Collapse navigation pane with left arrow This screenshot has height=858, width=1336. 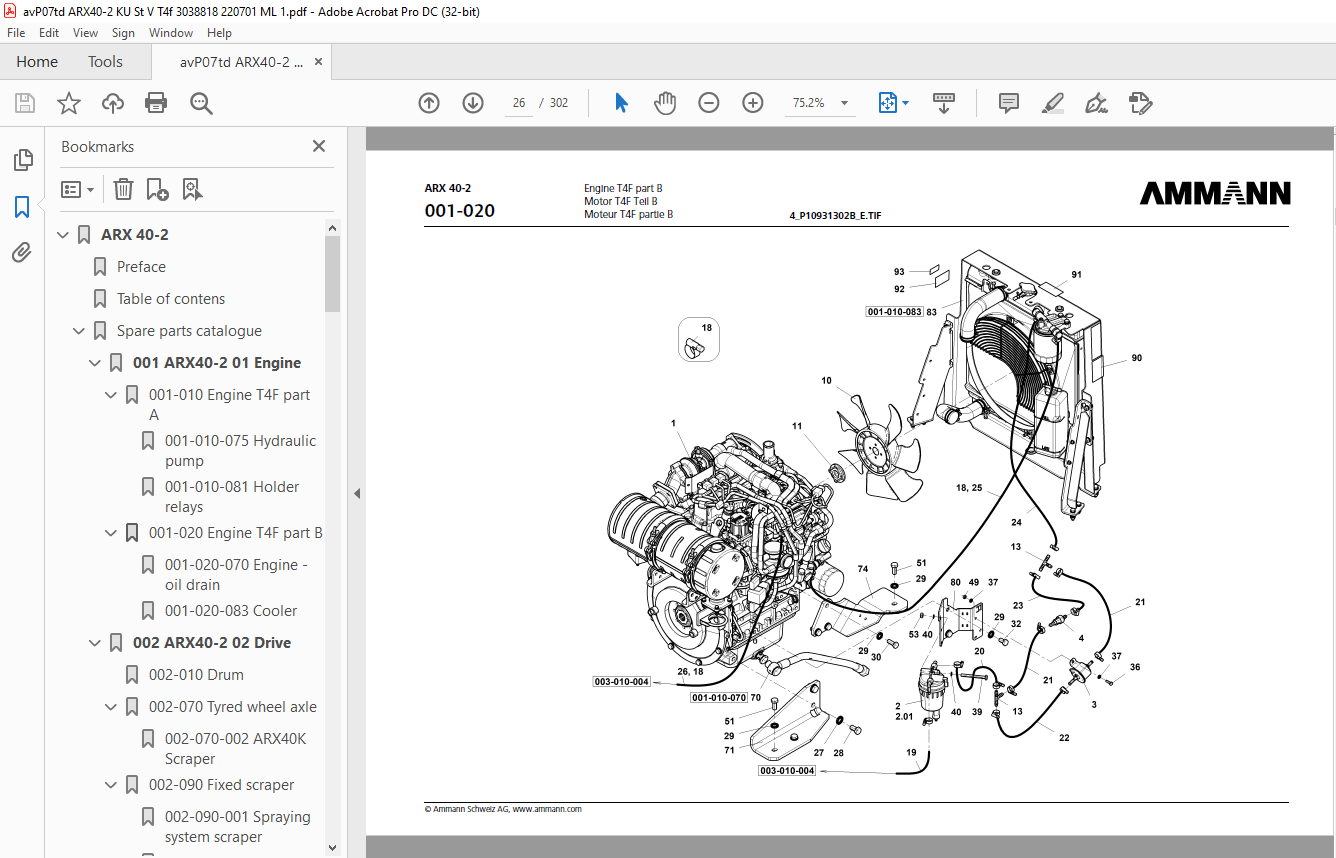[x=357, y=493]
